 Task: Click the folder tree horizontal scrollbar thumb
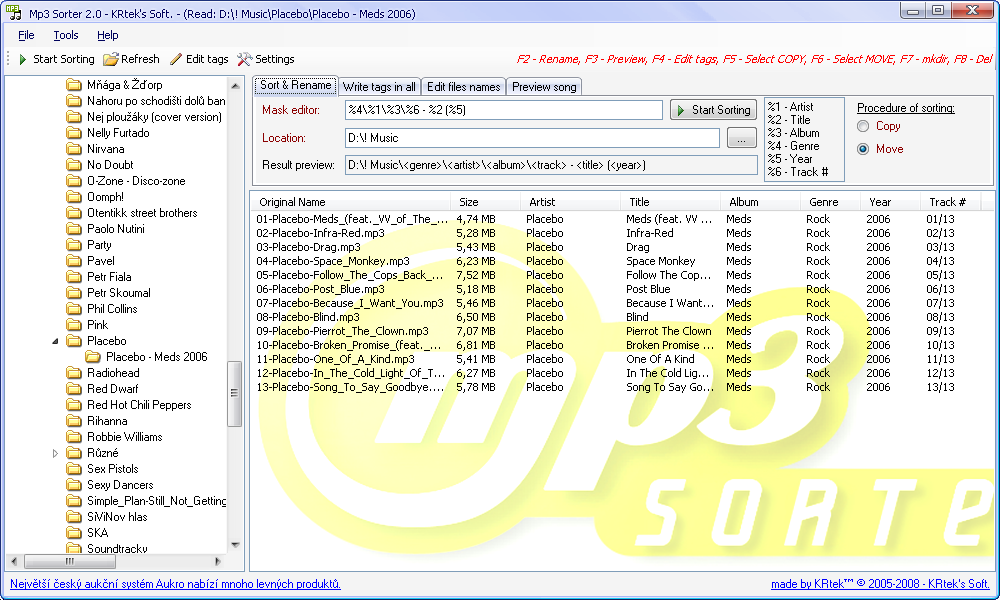point(70,562)
